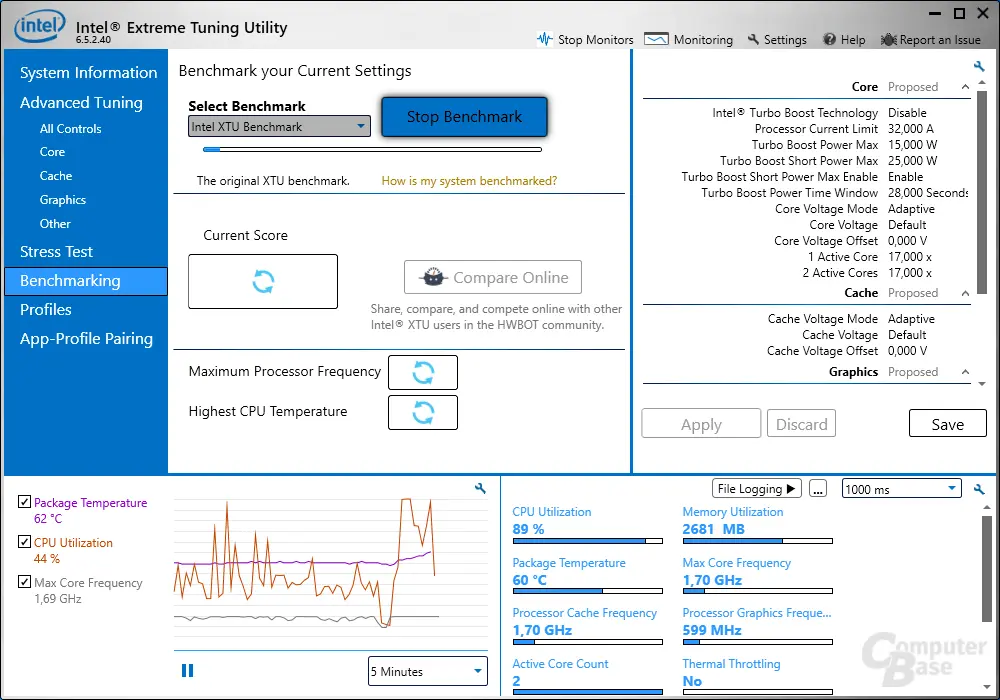Click the CPU Utilization 89 % bar
The image size is (1000, 700).
(x=587, y=541)
